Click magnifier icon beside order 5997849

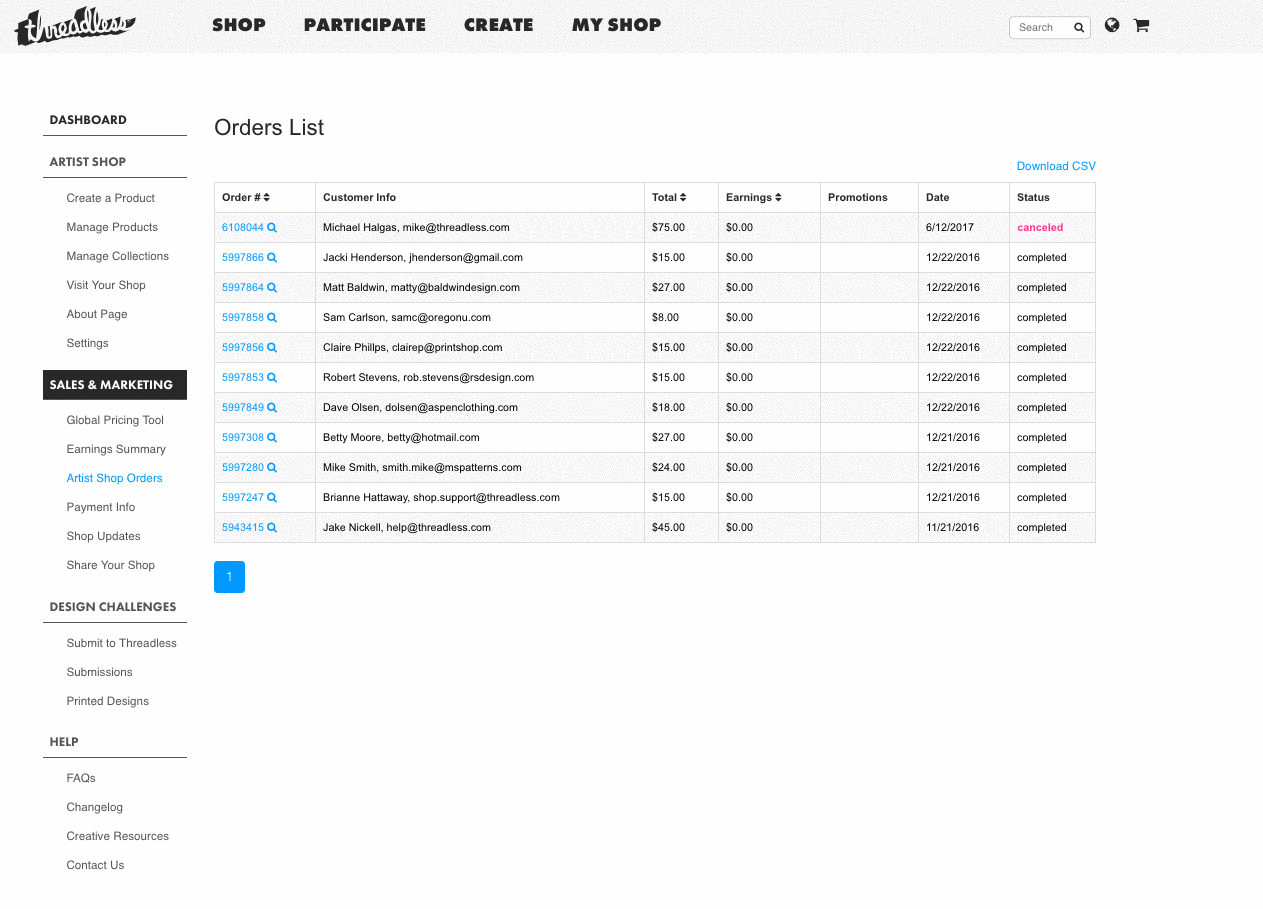272,408
